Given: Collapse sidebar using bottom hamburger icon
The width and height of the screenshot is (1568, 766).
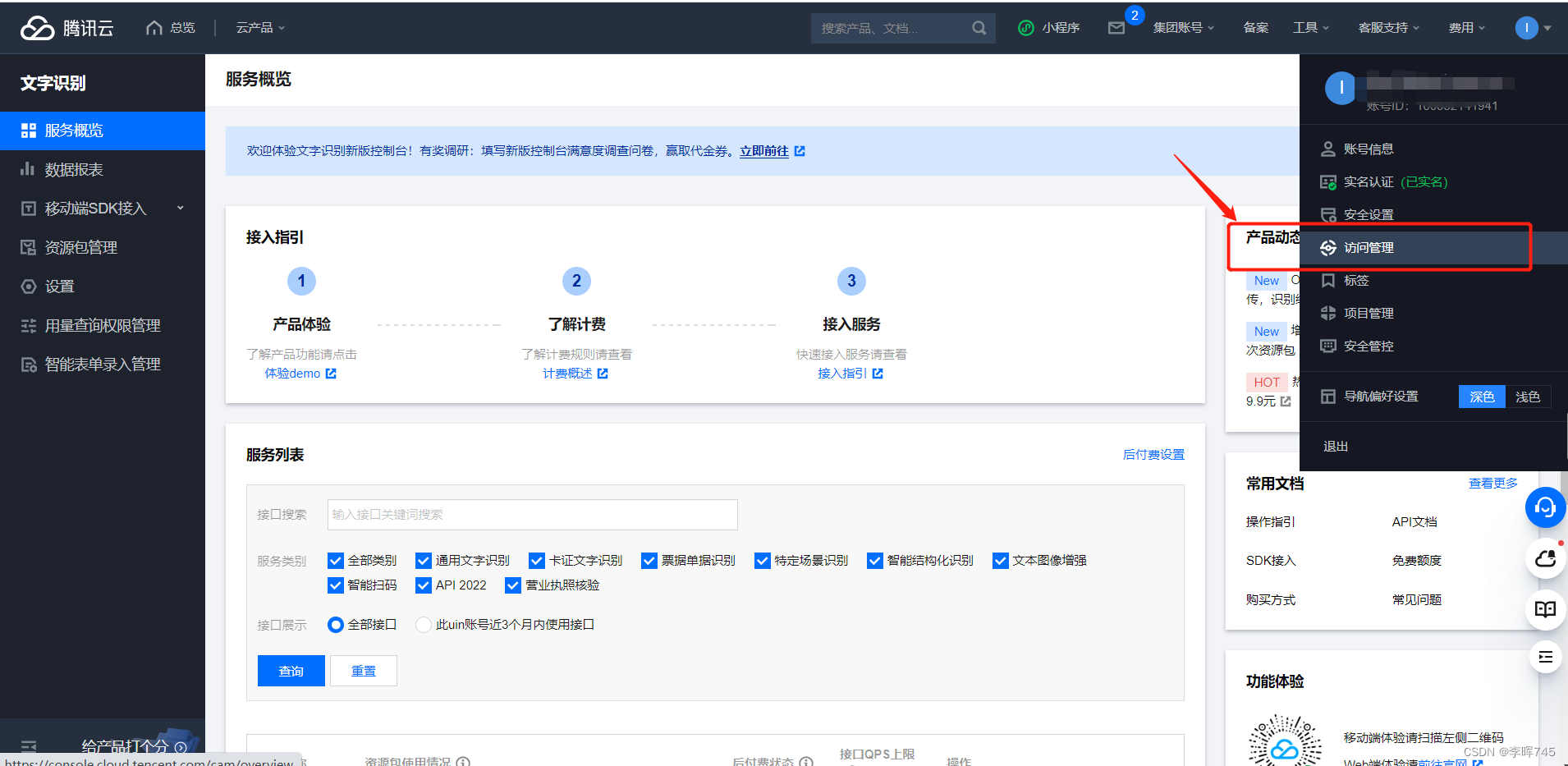Looking at the screenshot, I should coord(28,746).
